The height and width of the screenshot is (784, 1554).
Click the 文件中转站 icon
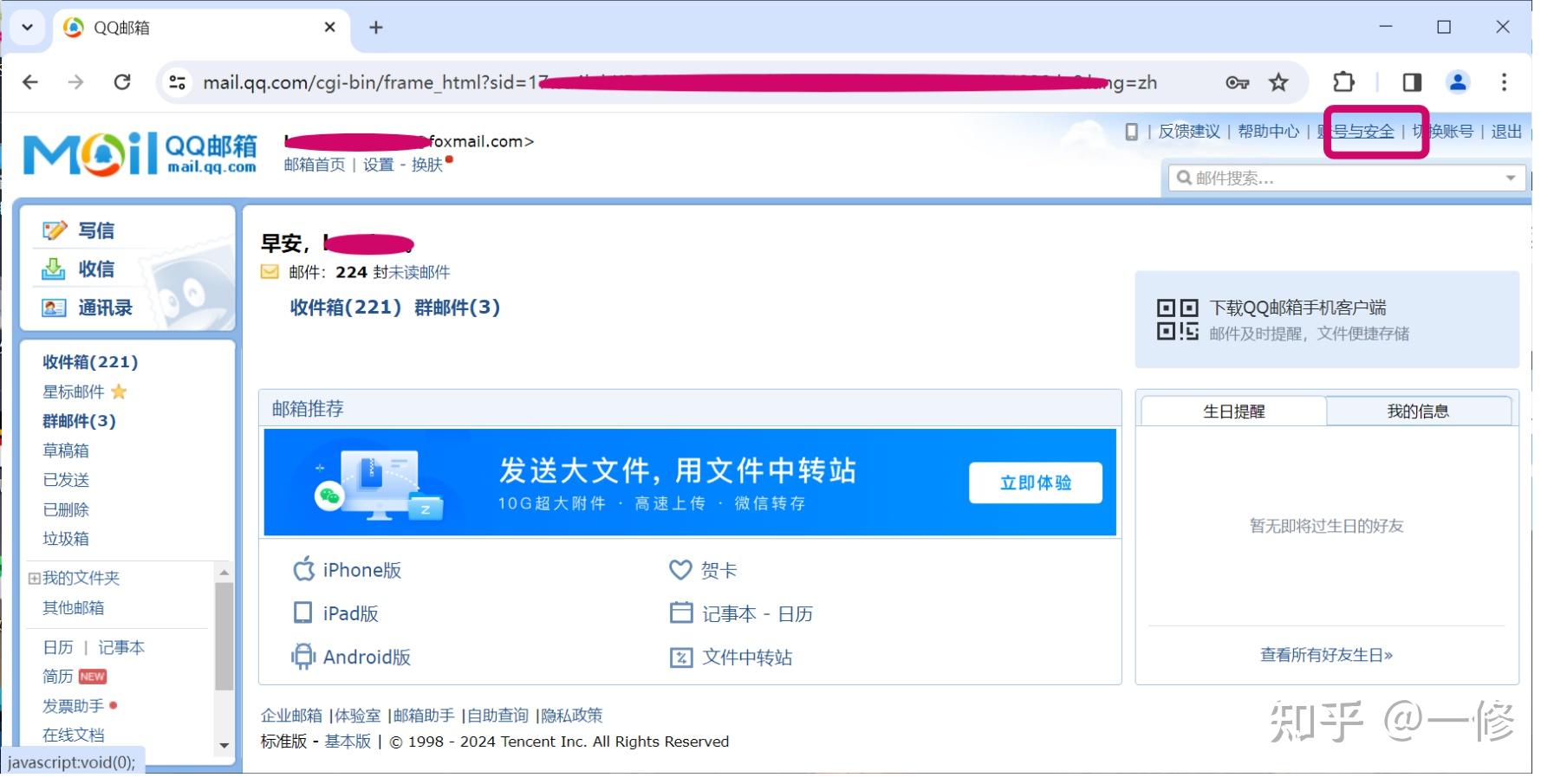[681, 657]
